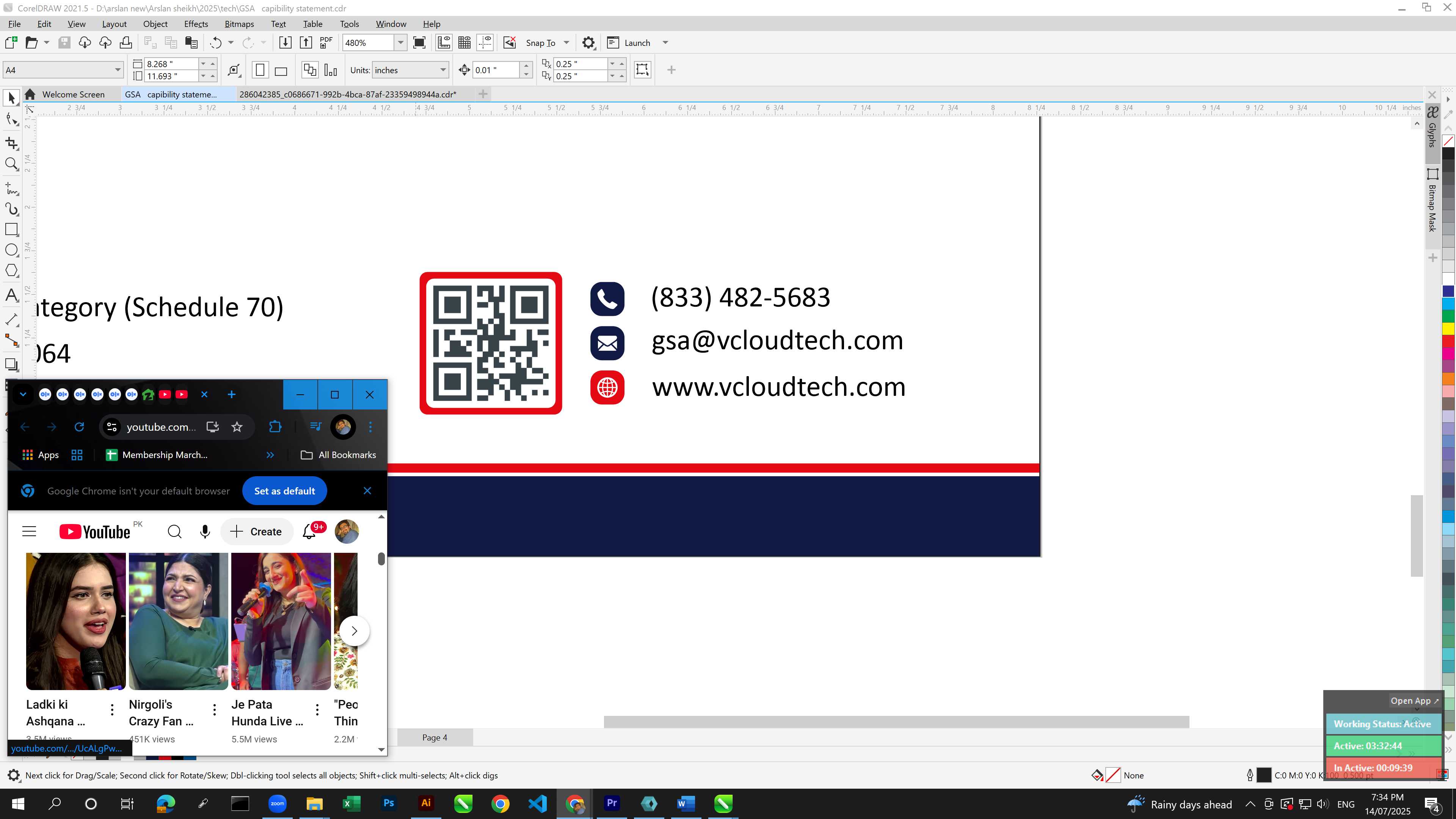
Task: Open the Units inches dropdown
Action: (x=443, y=70)
